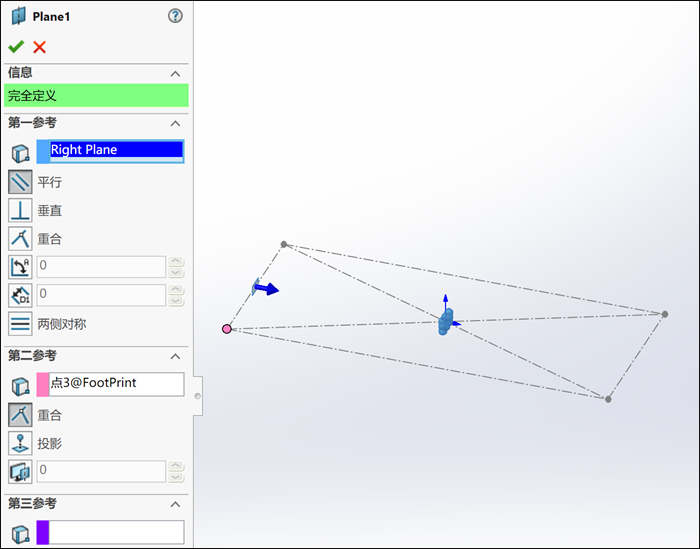The height and width of the screenshot is (549, 700).
Task: Click the first reference entity cube icon
Action: (x=20, y=153)
